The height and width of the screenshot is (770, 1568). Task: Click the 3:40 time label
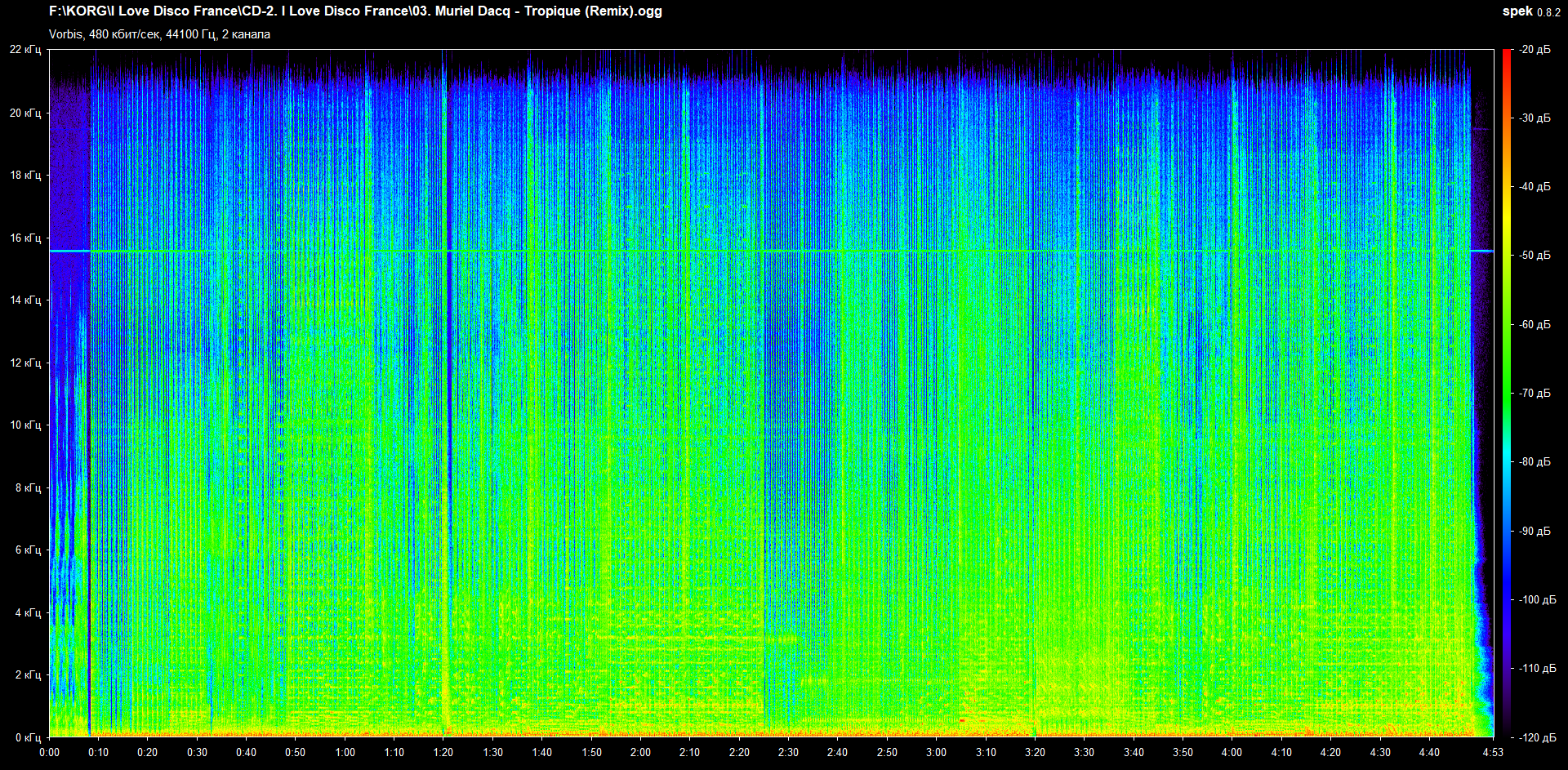click(1134, 752)
